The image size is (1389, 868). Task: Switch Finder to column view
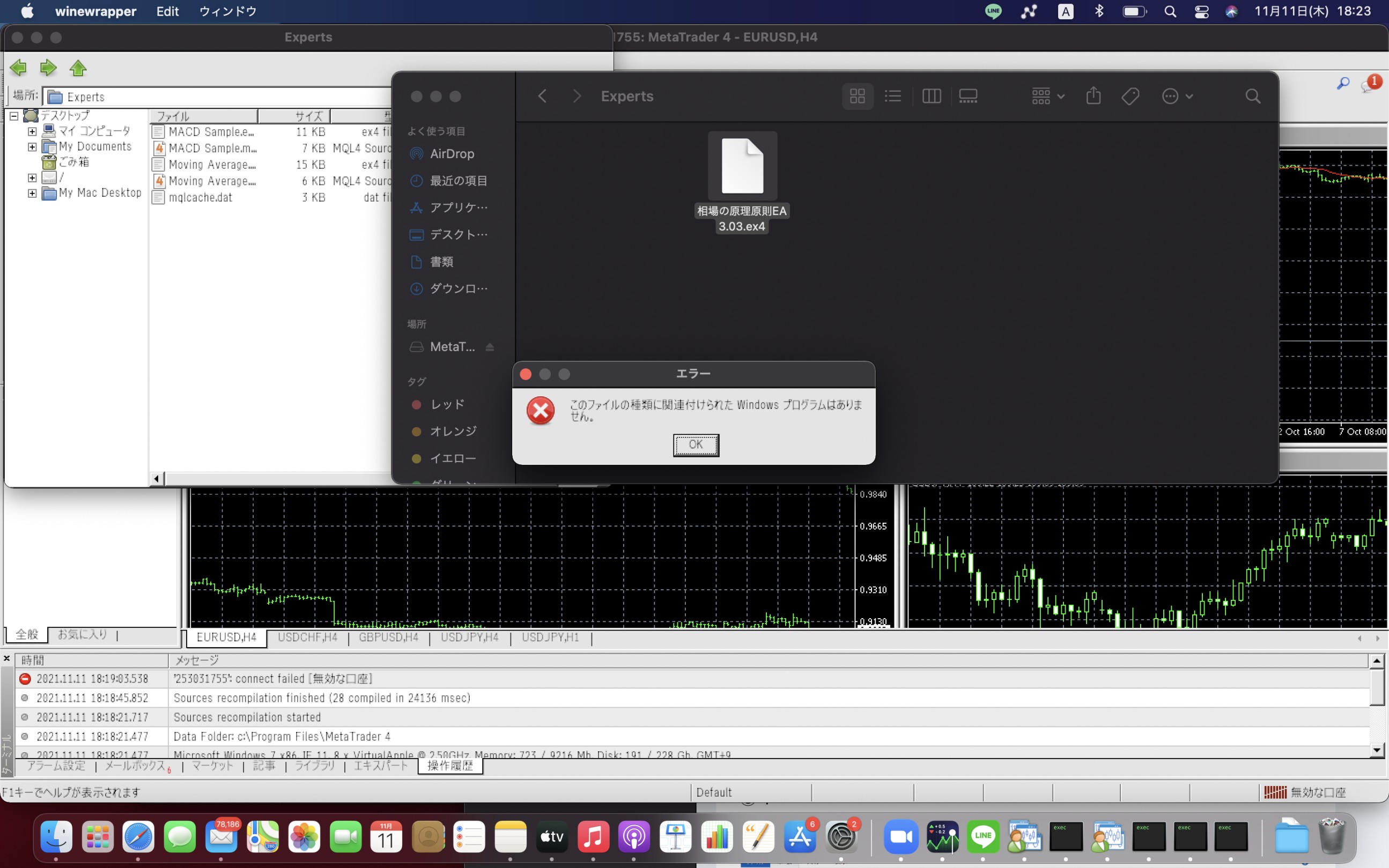(932, 96)
